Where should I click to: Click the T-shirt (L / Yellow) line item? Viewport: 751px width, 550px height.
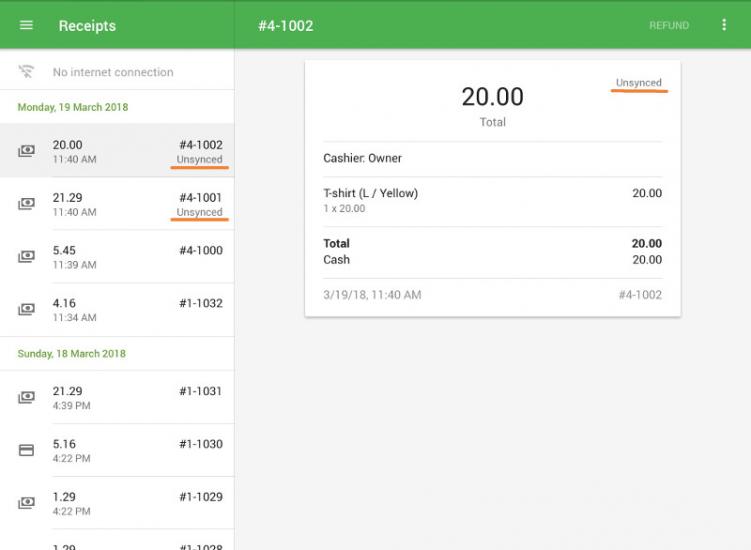coord(371,194)
